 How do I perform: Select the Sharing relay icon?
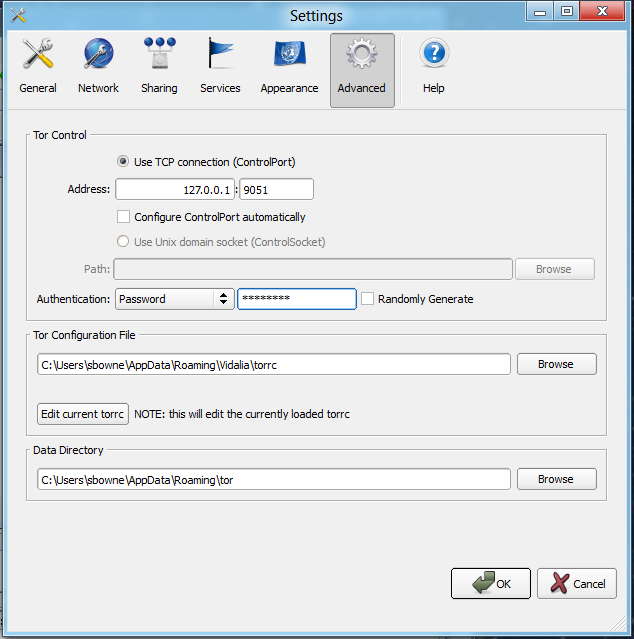[x=159, y=53]
